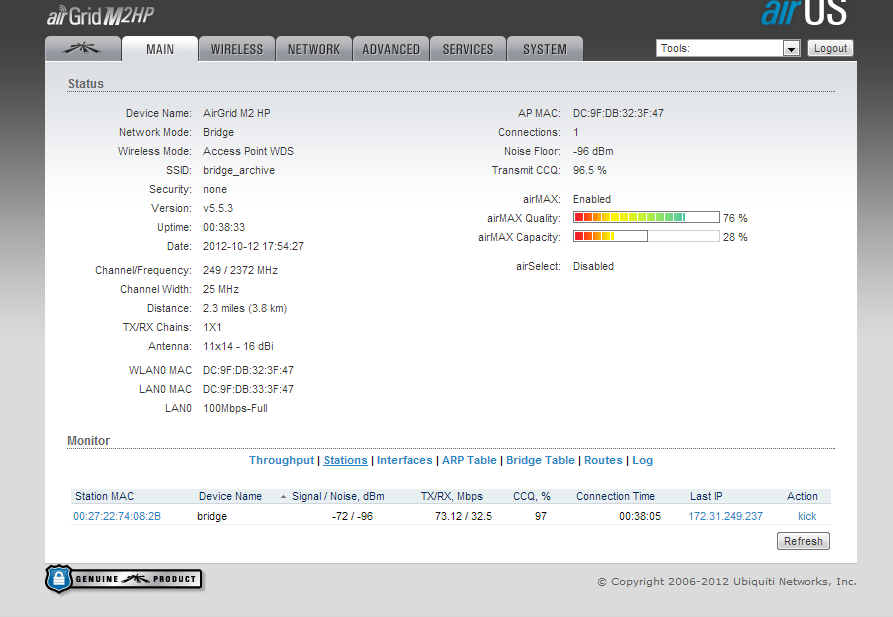Screen dimensions: 893x617
Task: Click the Refresh button
Action: 803,541
